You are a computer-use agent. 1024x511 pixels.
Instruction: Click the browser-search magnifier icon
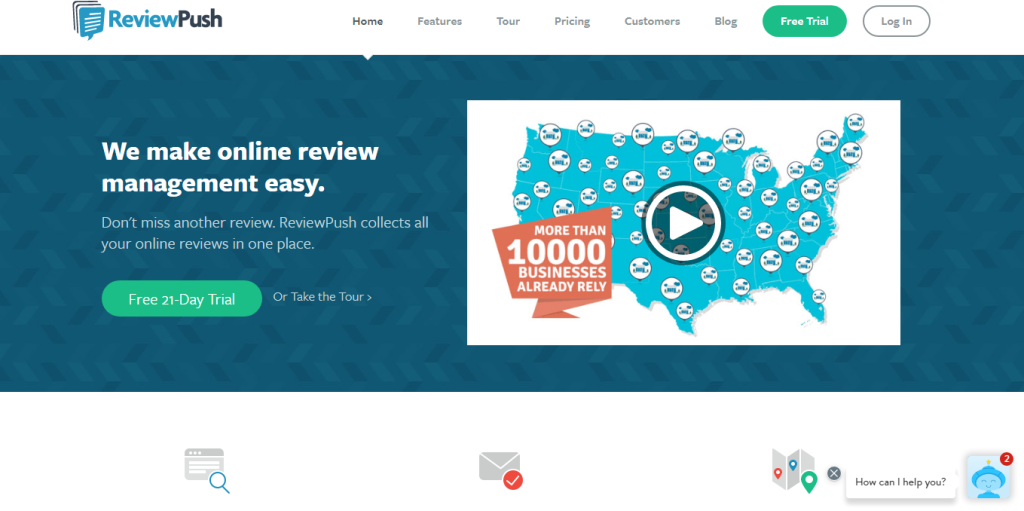tap(207, 470)
